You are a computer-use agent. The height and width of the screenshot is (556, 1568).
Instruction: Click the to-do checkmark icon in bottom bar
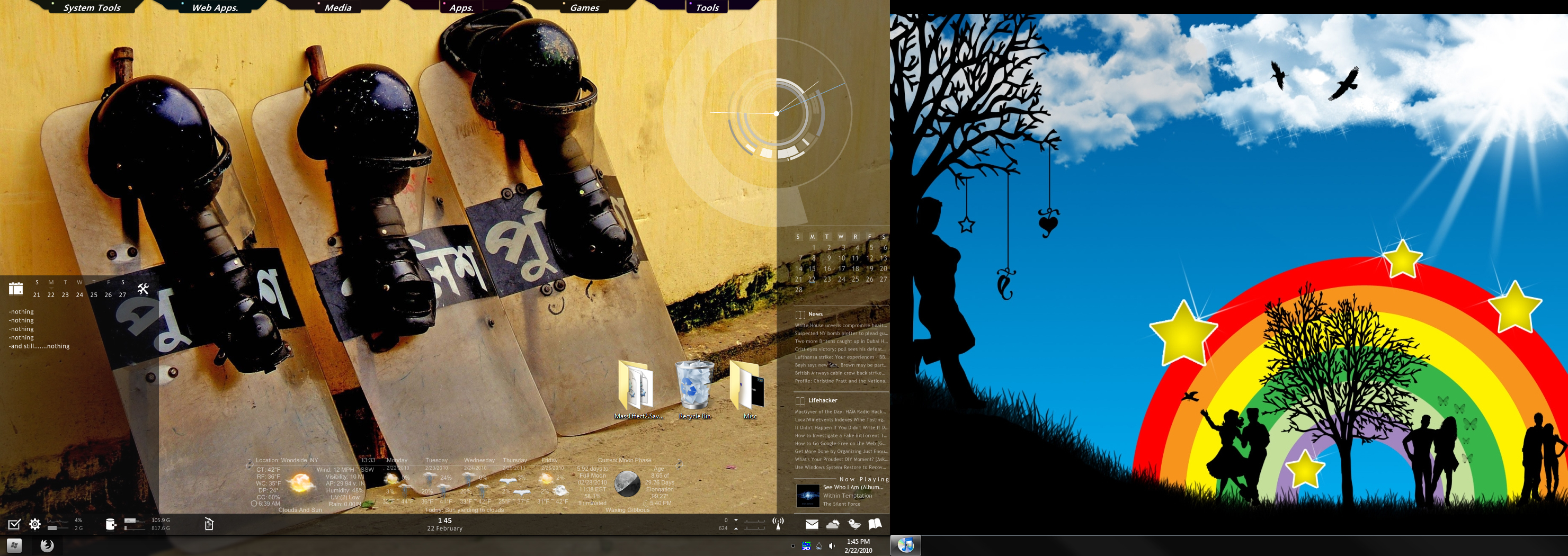(14, 524)
